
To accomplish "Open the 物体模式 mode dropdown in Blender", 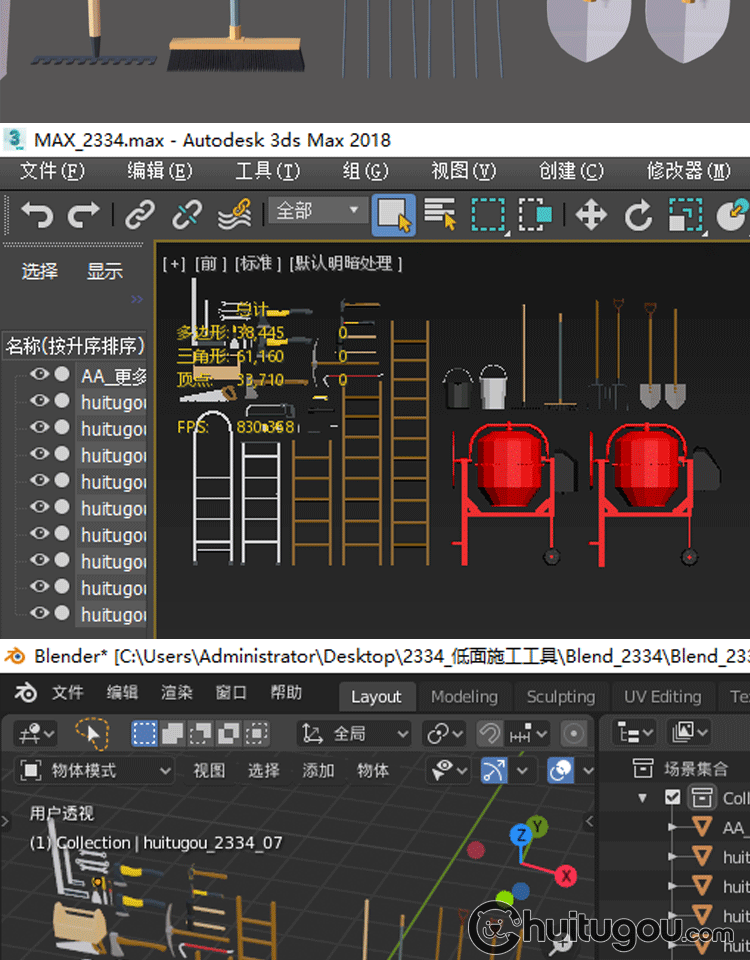I will (x=97, y=770).
